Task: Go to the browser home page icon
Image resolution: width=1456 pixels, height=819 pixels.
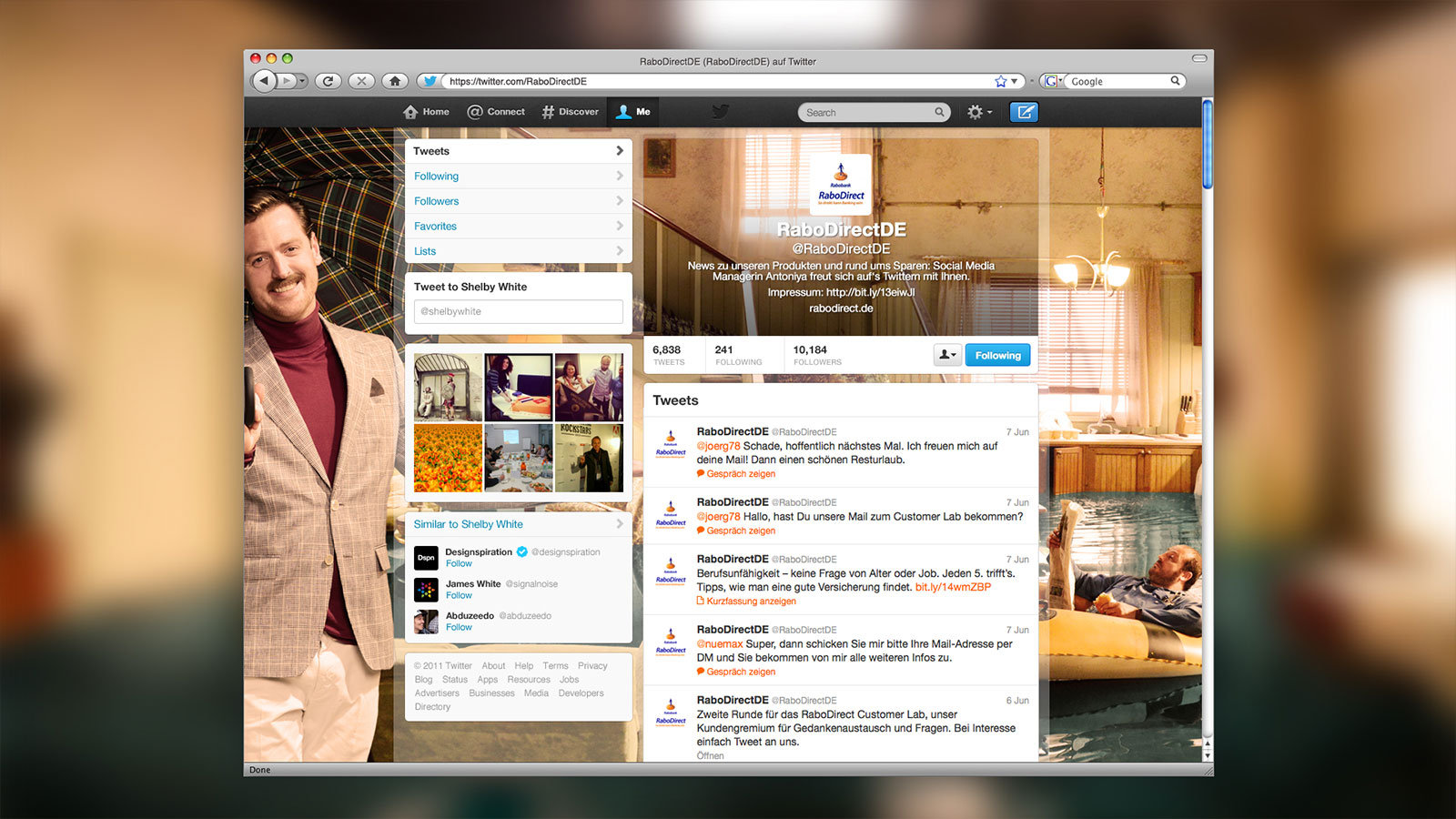Action: coord(395,81)
